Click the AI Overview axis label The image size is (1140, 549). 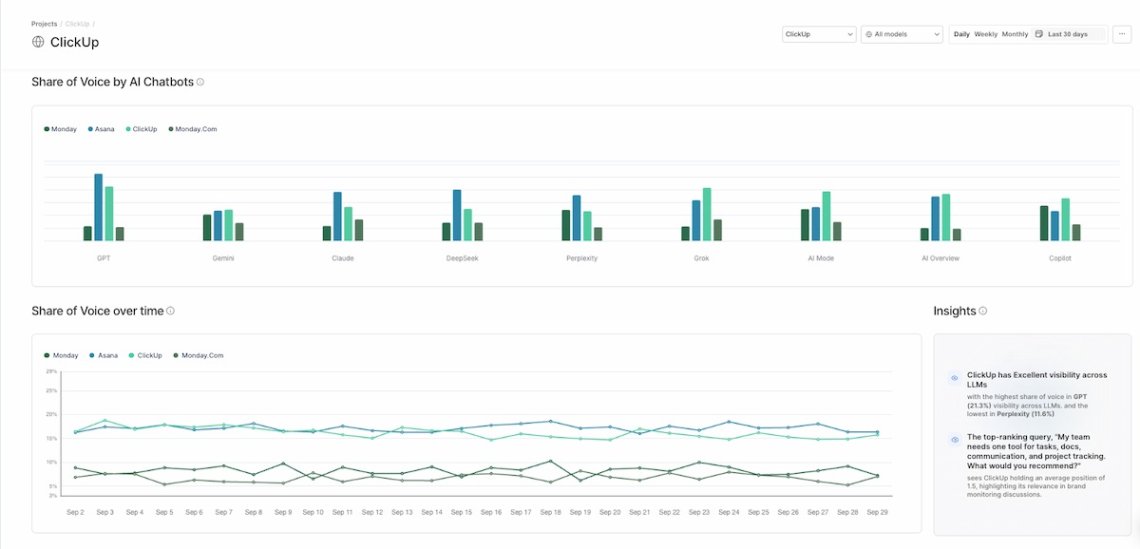tap(940, 258)
